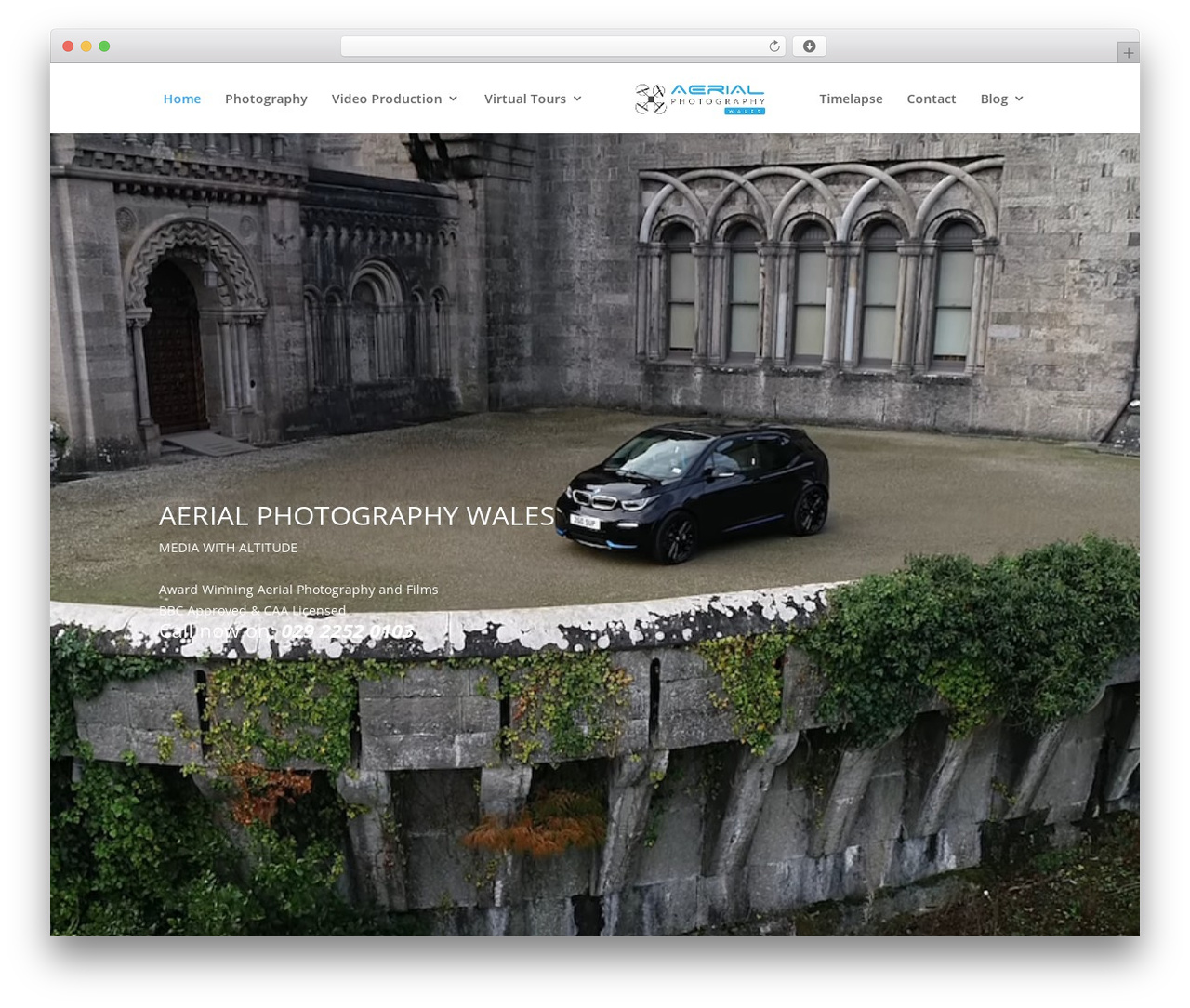Click the AERIAL PHOTOGRAPHY WALES heading
The image size is (1190, 1008).
tap(357, 516)
